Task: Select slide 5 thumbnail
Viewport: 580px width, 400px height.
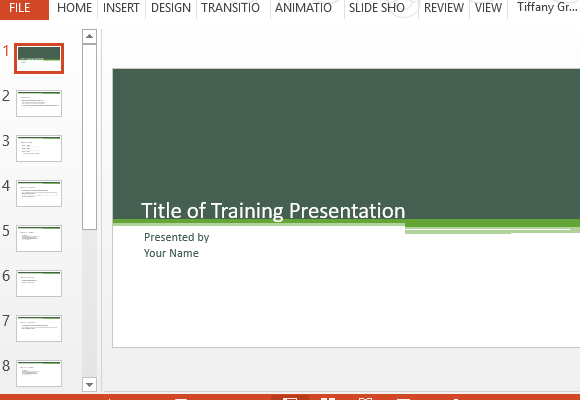Action: click(x=39, y=238)
